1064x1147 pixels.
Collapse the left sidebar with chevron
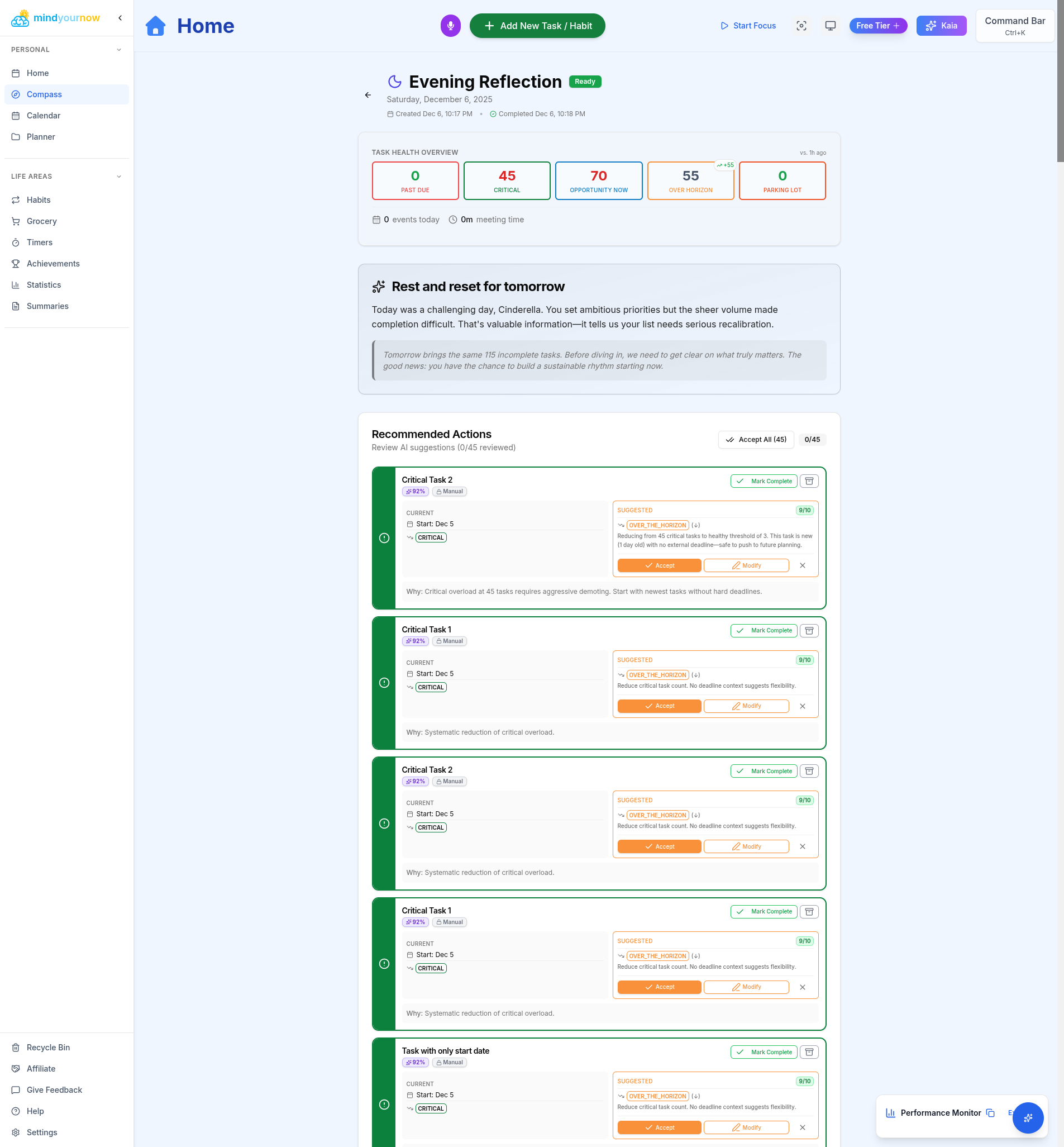tap(120, 18)
